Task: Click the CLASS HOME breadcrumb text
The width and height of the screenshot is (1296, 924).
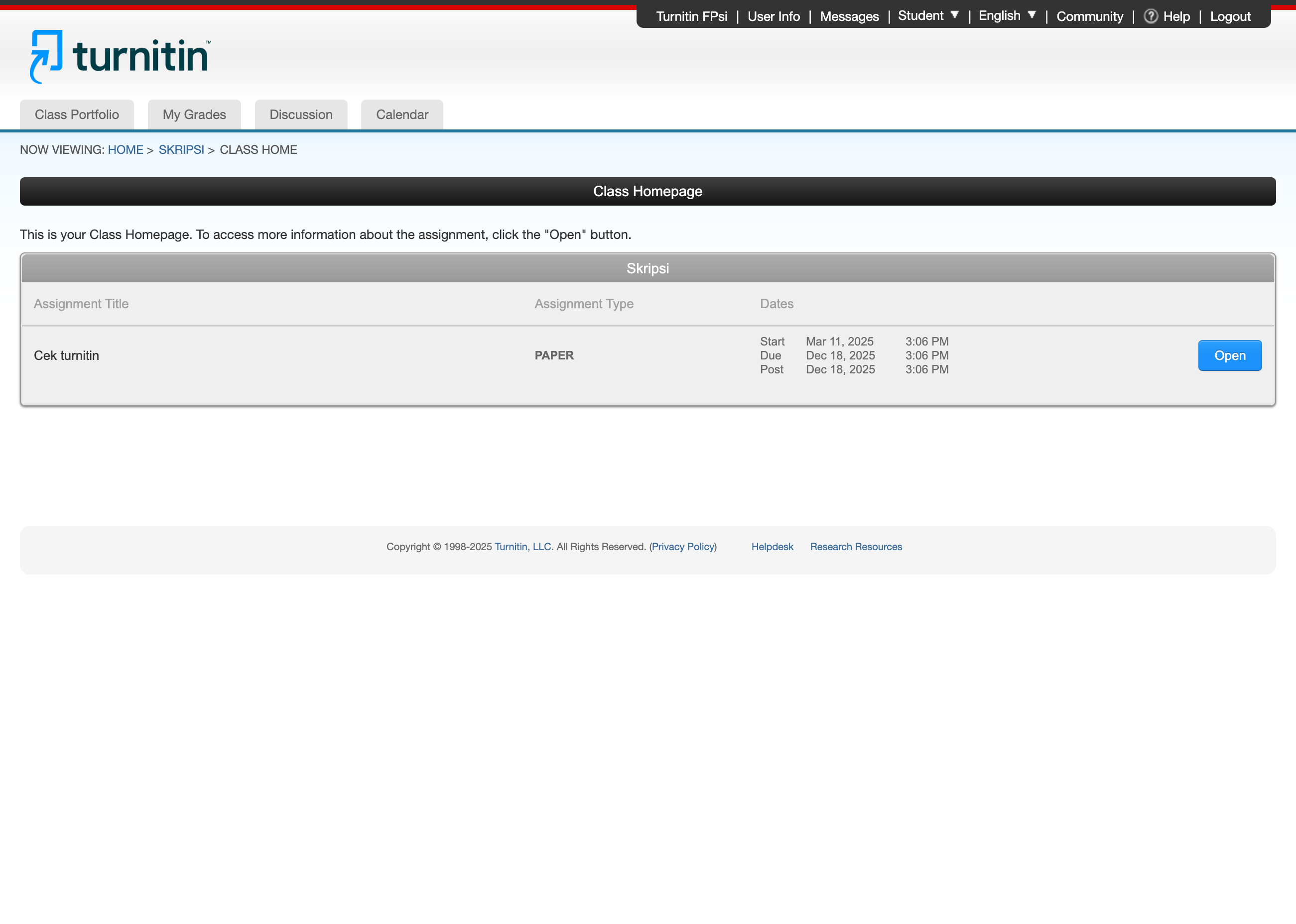Action: click(x=259, y=150)
